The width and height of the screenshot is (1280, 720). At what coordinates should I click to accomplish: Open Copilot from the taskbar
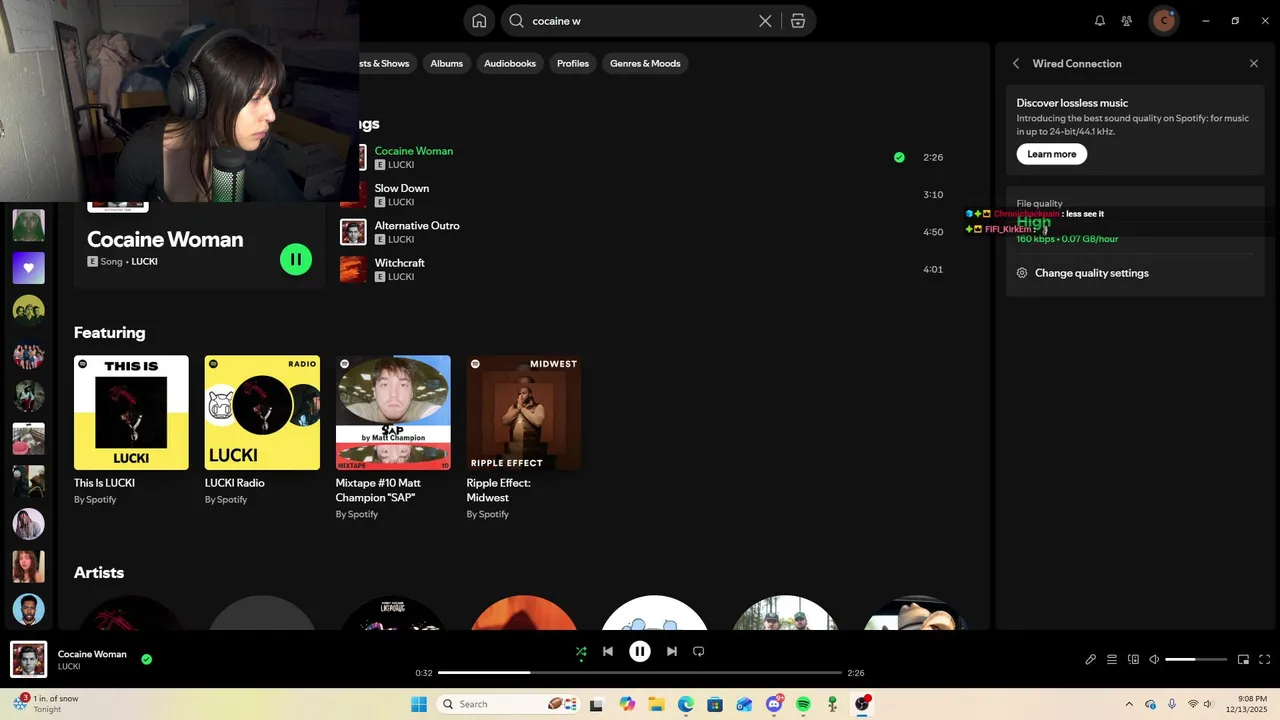(x=627, y=704)
